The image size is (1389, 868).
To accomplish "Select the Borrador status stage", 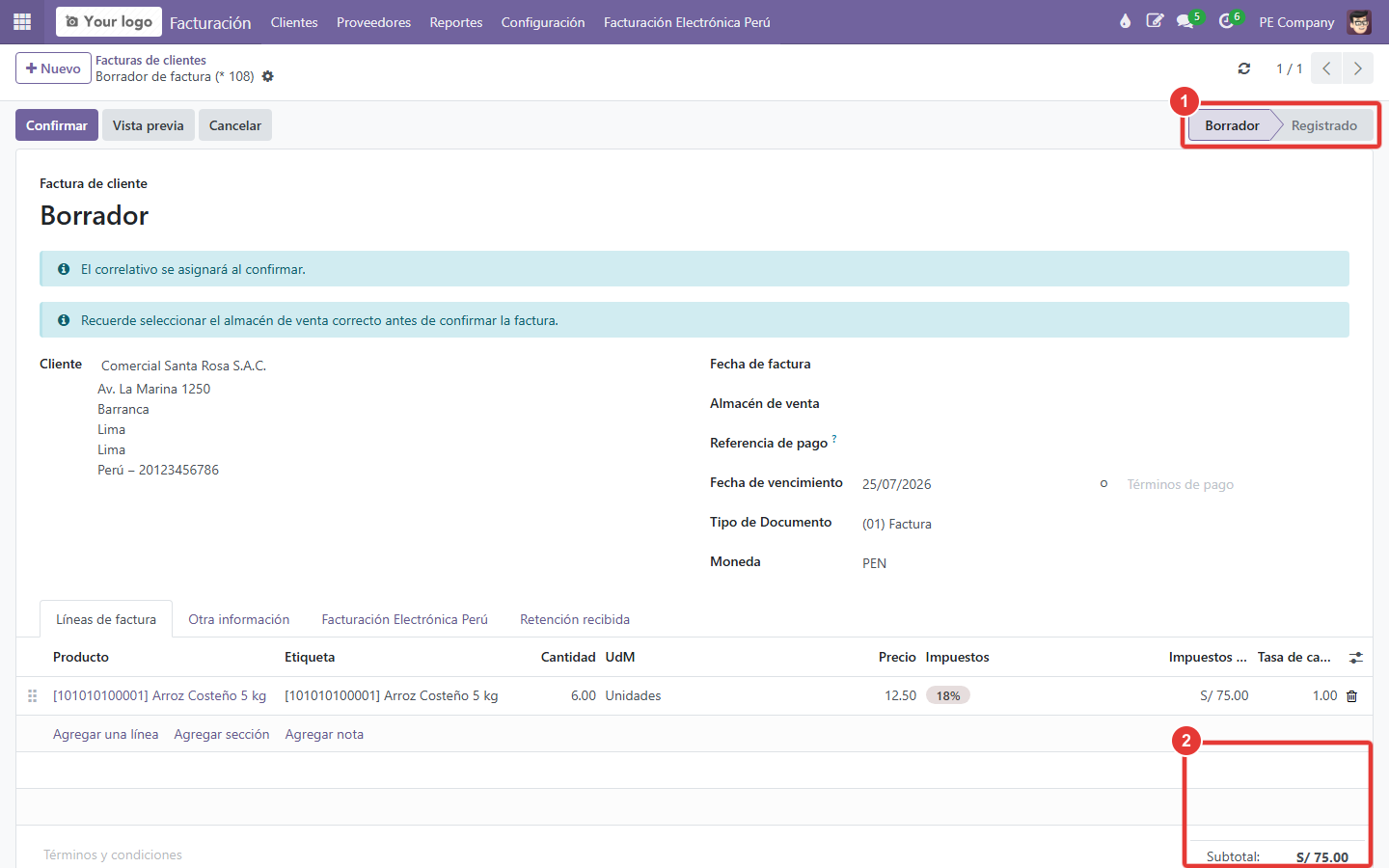I will click(x=1232, y=125).
